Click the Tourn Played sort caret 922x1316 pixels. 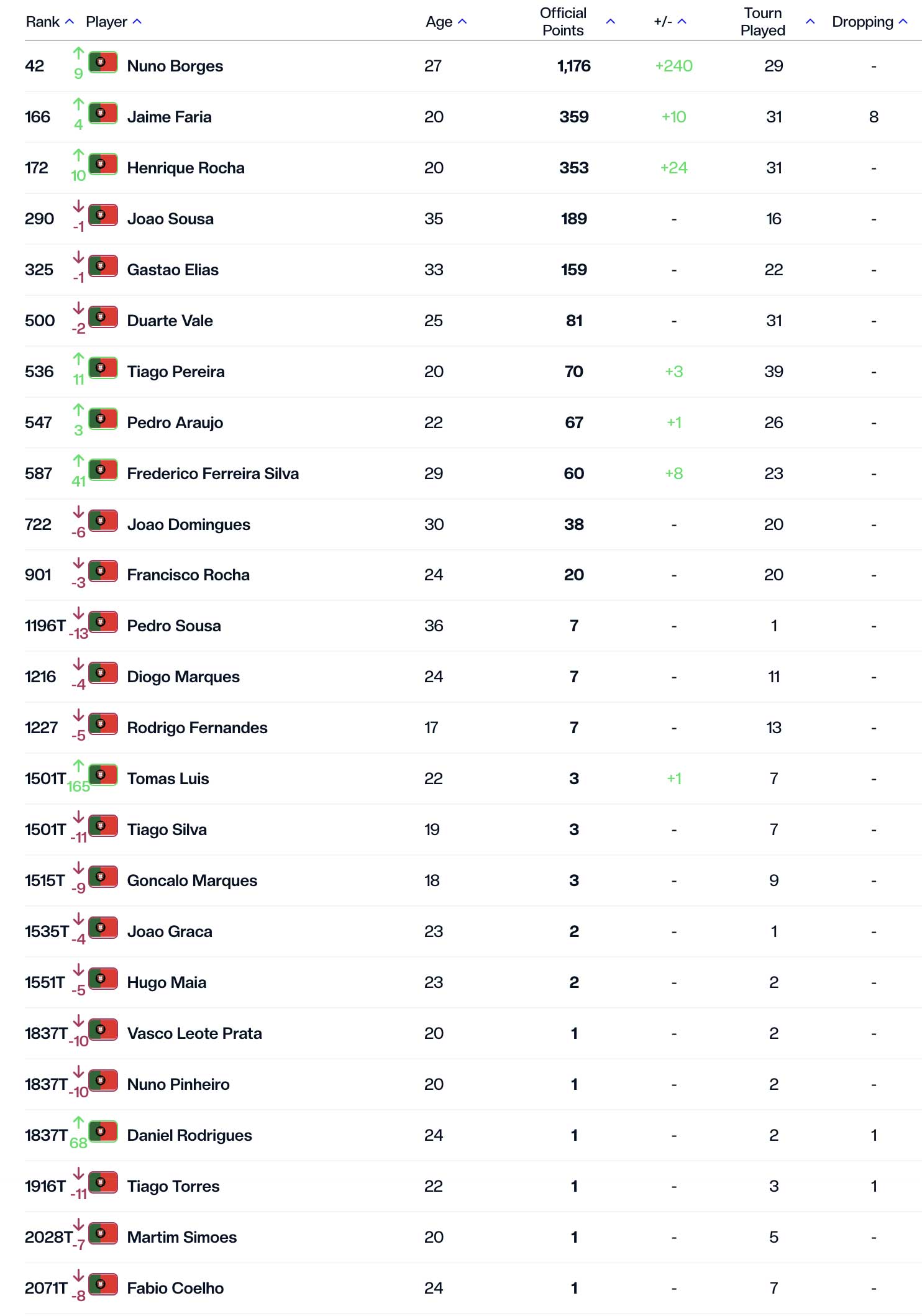[810, 22]
